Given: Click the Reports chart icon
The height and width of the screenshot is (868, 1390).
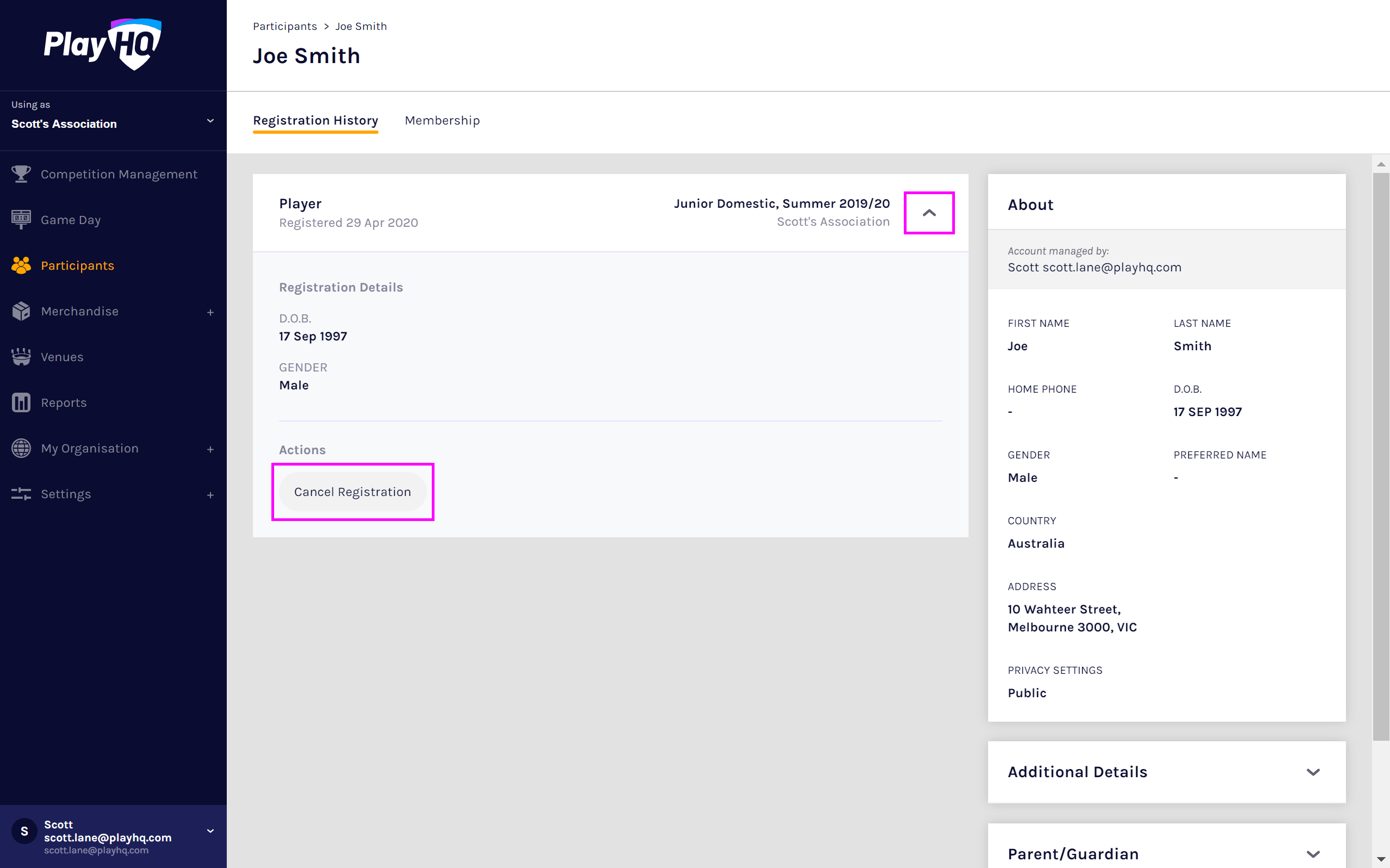Looking at the screenshot, I should [21, 402].
